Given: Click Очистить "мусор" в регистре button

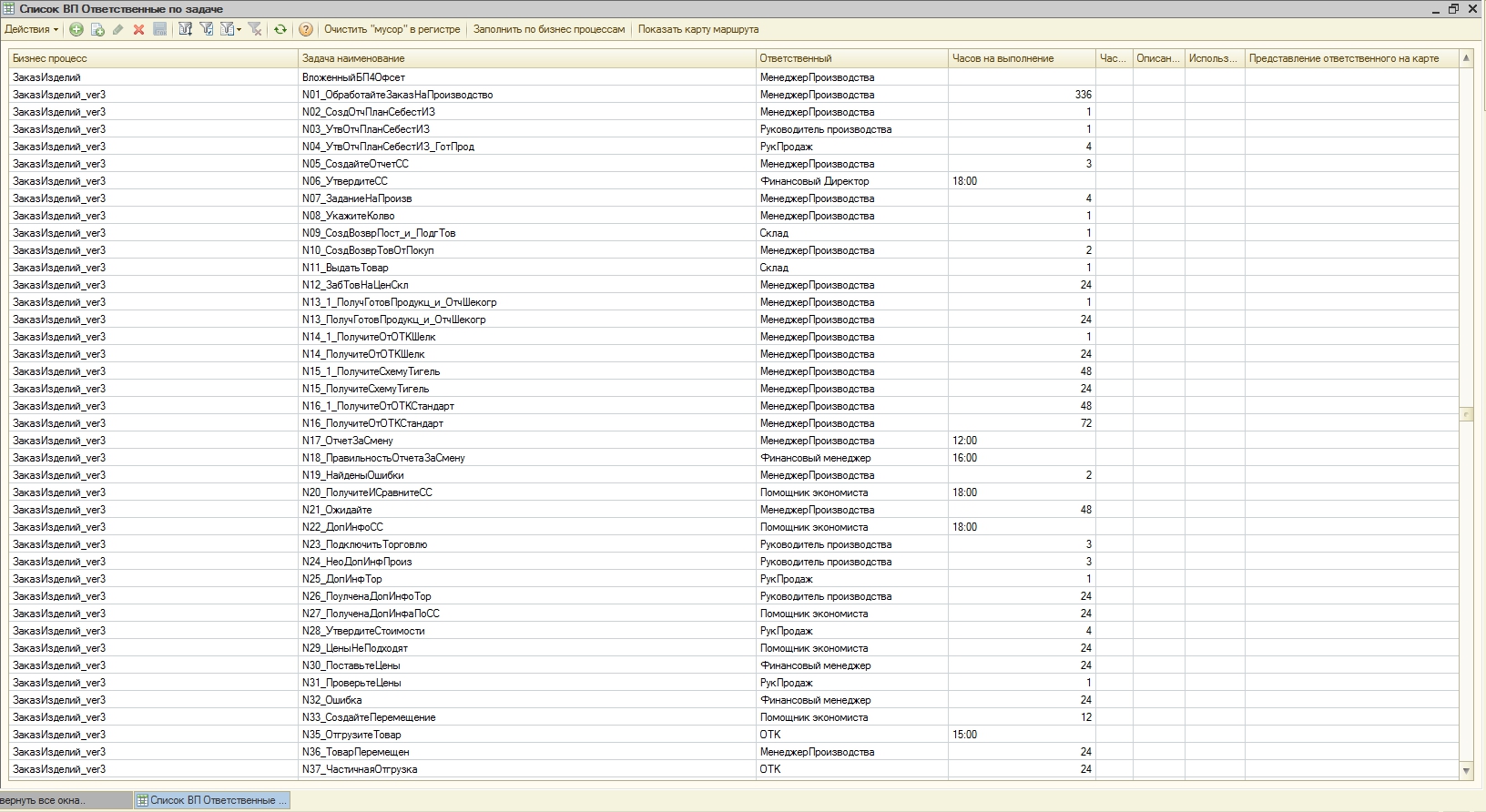Looking at the screenshot, I should coord(392,29).
